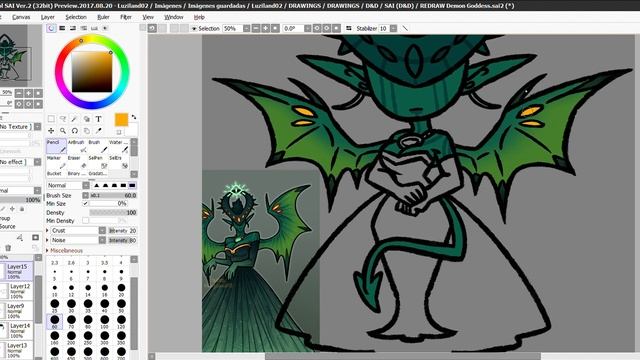This screenshot has height=360, width=640.
Task: Select the Binary pen tool
Action: click(77, 174)
